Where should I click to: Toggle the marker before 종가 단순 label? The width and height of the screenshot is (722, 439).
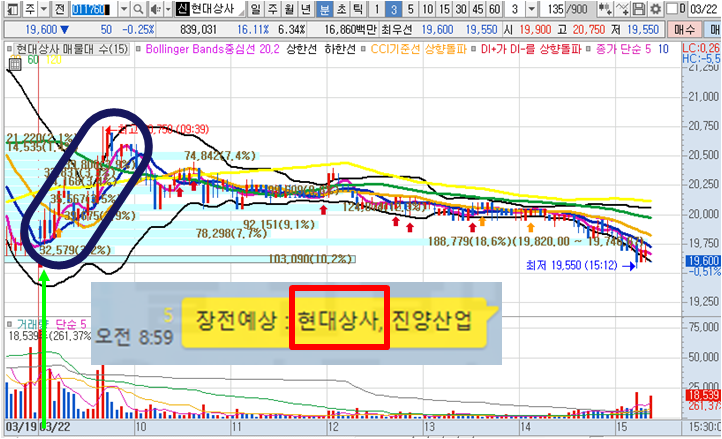point(588,49)
